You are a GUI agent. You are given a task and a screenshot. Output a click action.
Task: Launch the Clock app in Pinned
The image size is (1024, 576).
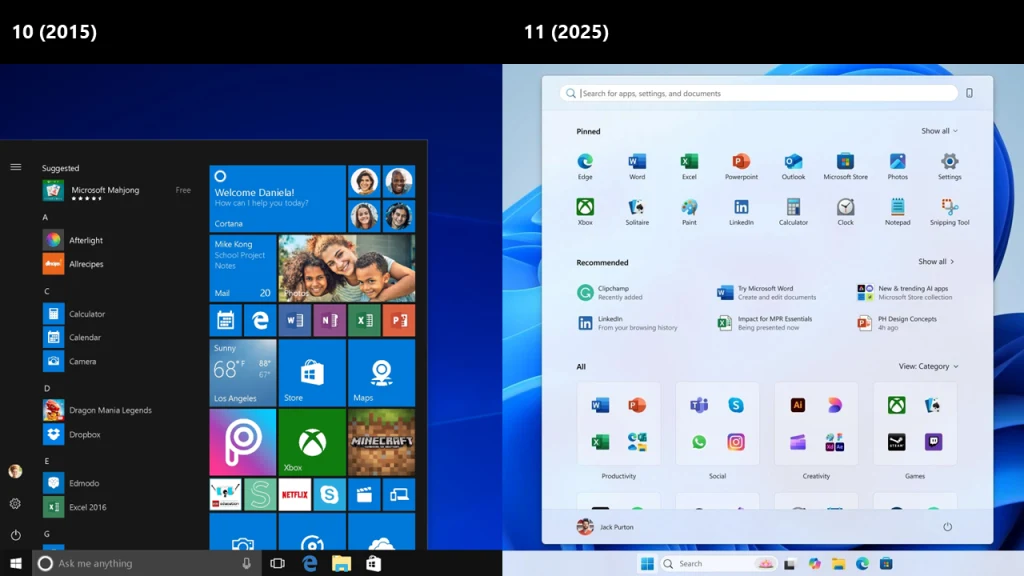pyautogui.click(x=845, y=212)
